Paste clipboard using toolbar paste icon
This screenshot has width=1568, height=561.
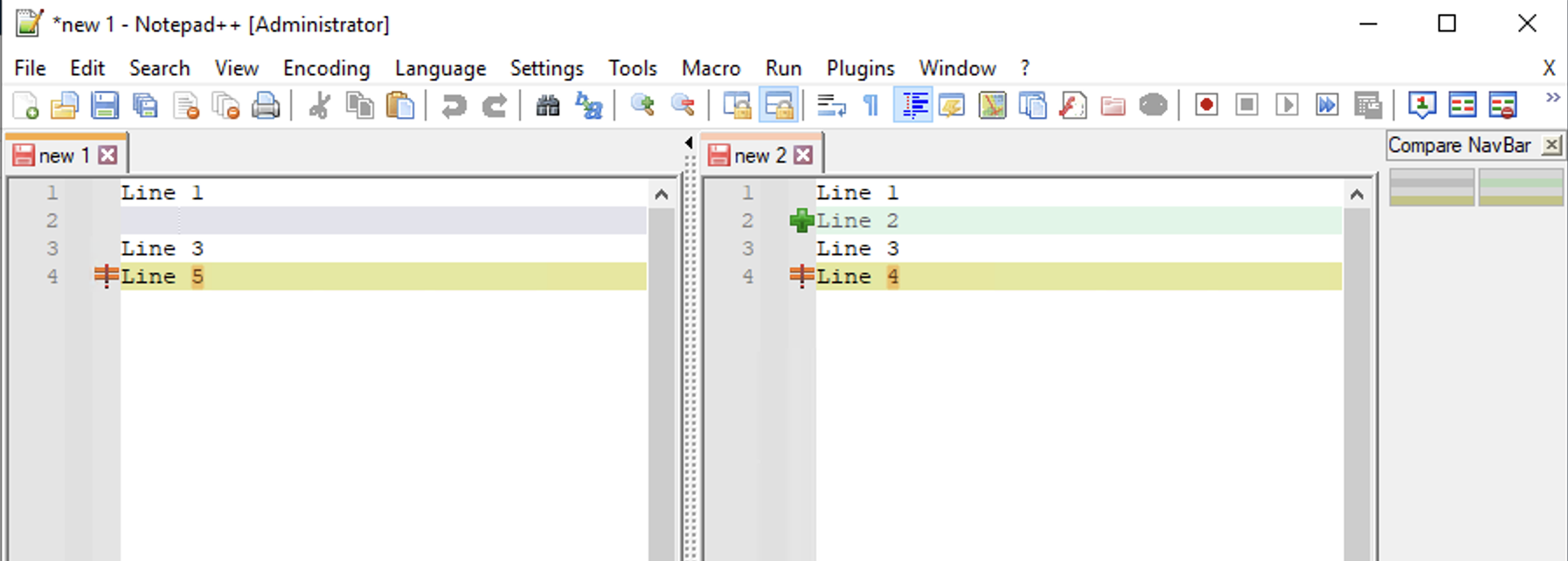tap(400, 106)
